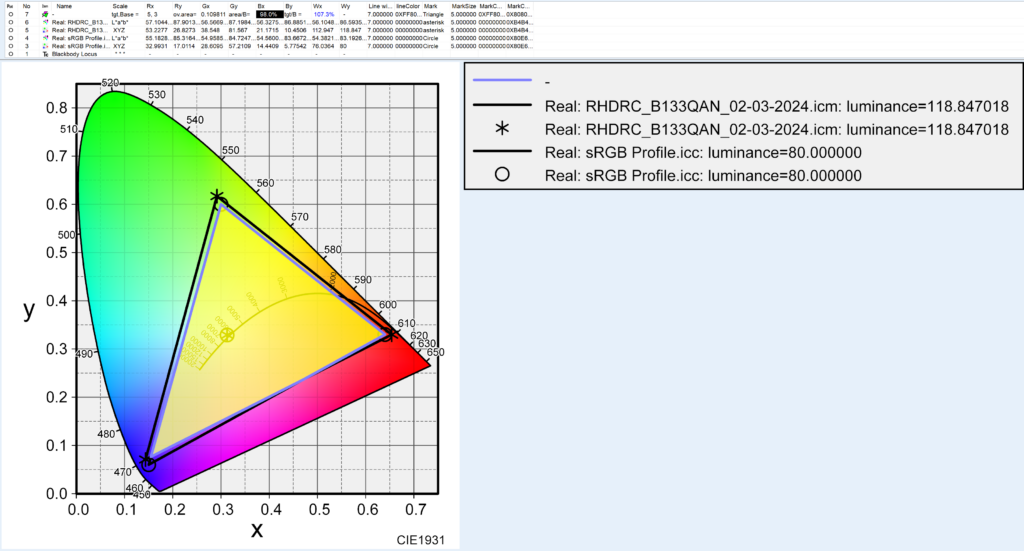
Task: Click the 57.2109 Gy value in row 3
Action: point(240,46)
